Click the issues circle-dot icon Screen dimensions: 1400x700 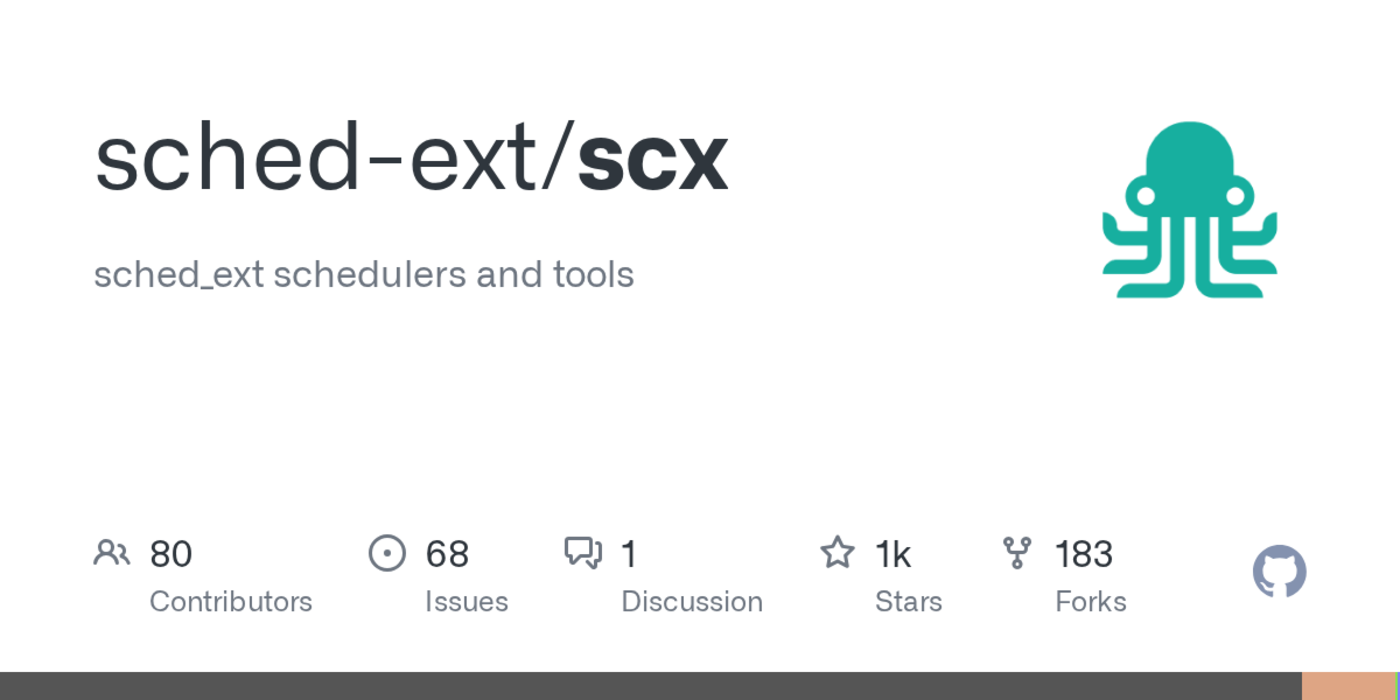click(387, 552)
